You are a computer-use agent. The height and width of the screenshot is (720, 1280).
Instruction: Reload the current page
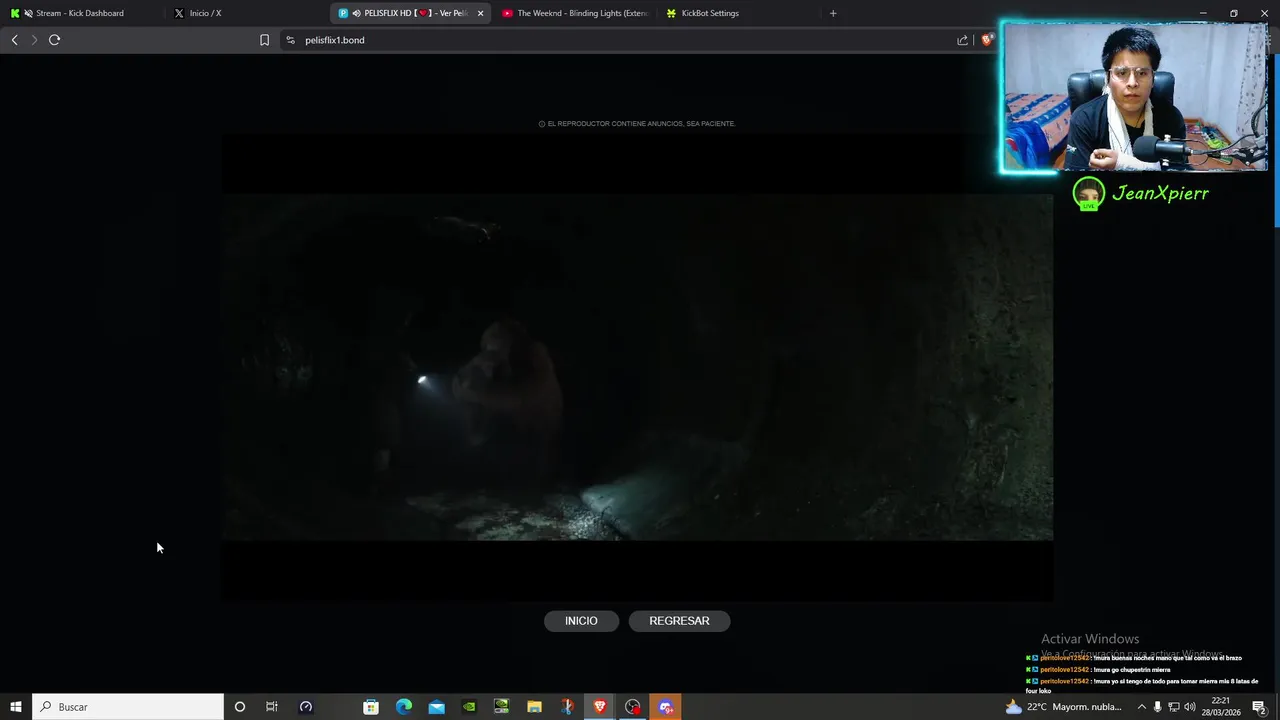pos(55,40)
